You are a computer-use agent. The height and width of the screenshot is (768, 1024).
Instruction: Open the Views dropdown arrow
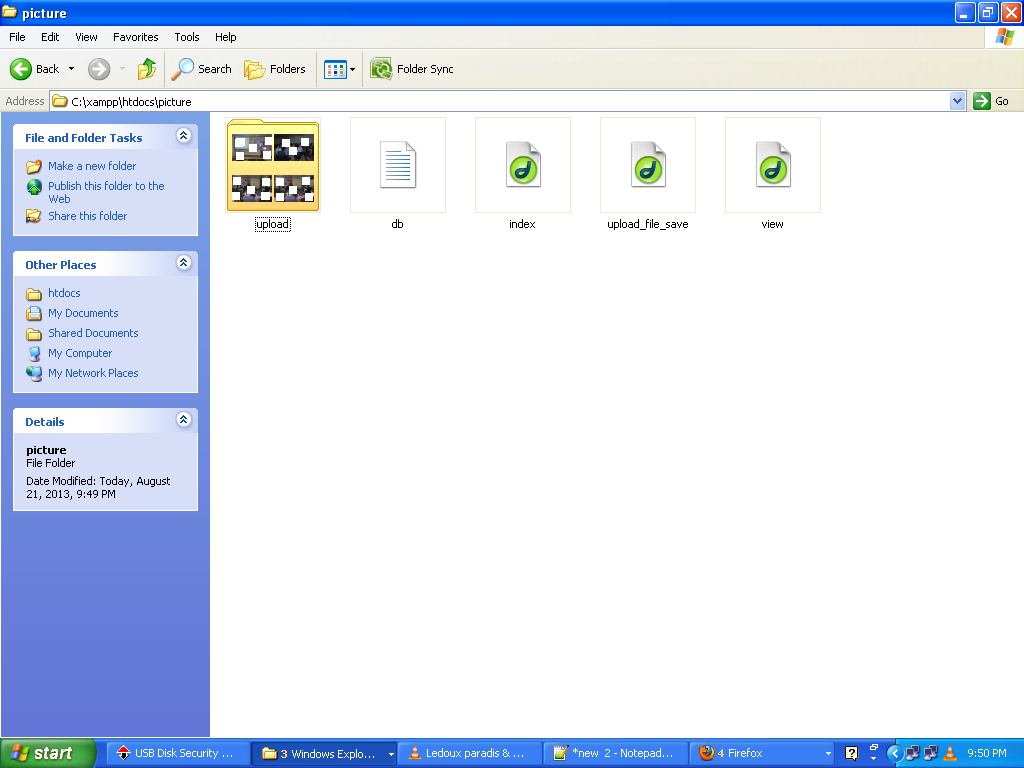353,69
